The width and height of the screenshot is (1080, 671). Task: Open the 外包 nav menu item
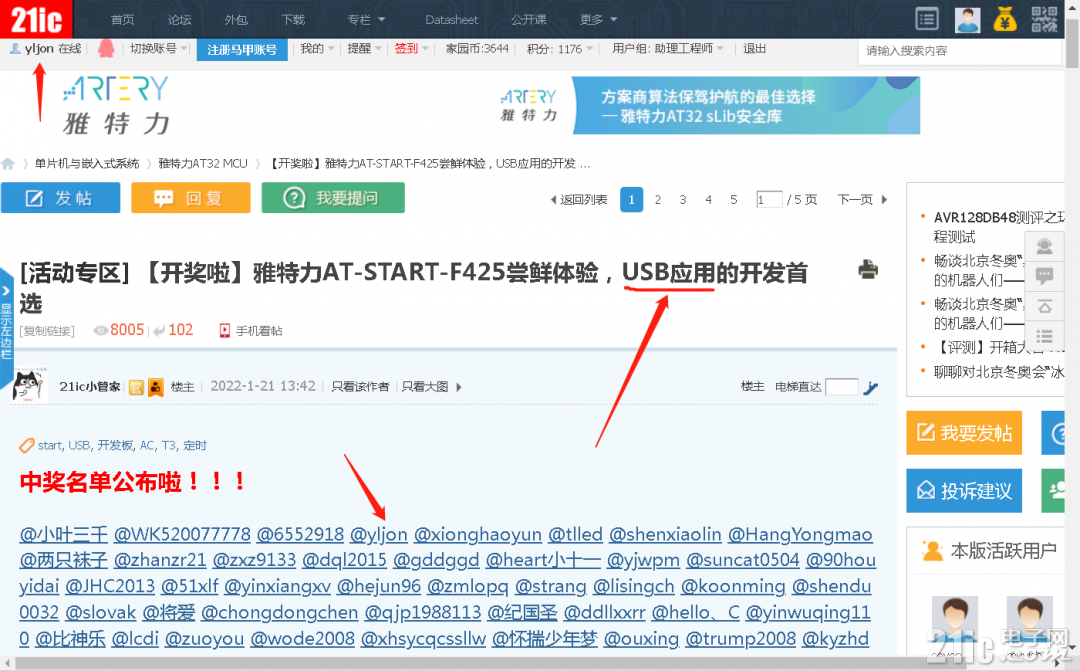point(236,19)
